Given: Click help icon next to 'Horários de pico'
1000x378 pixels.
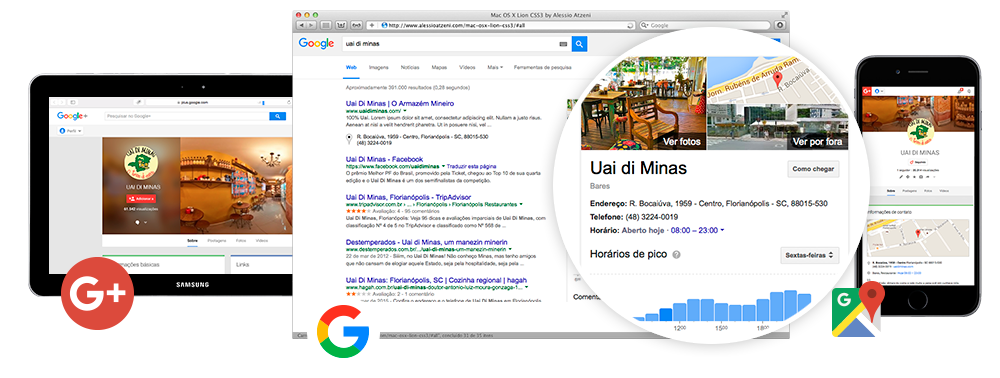Looking at the screenshot, I should pyautogui.click(x=677, y=254).
